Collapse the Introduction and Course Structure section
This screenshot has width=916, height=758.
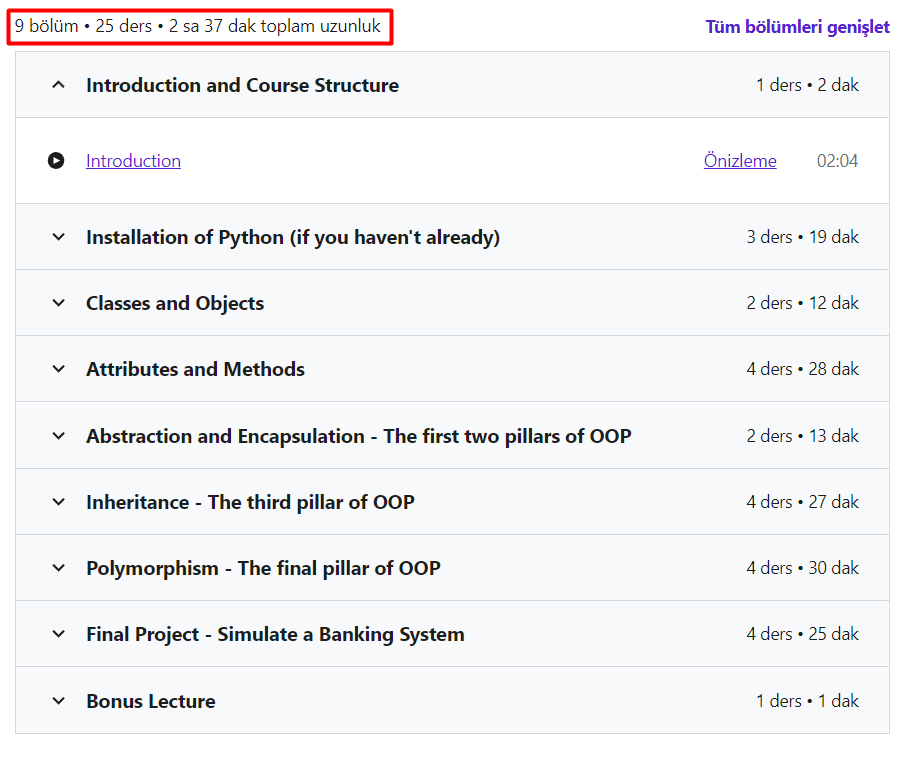point(58,85)
